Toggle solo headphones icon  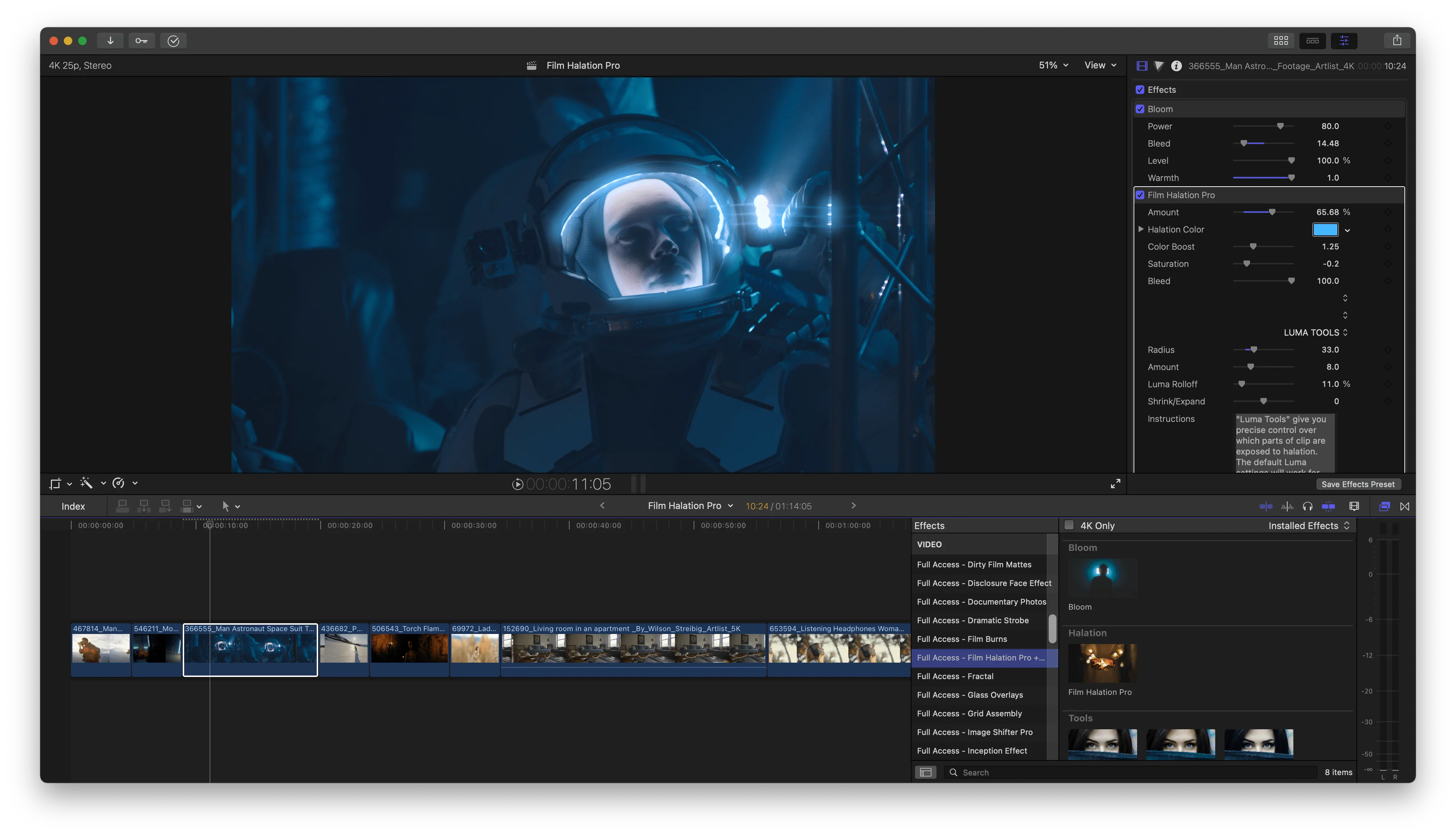point(1308,506)
